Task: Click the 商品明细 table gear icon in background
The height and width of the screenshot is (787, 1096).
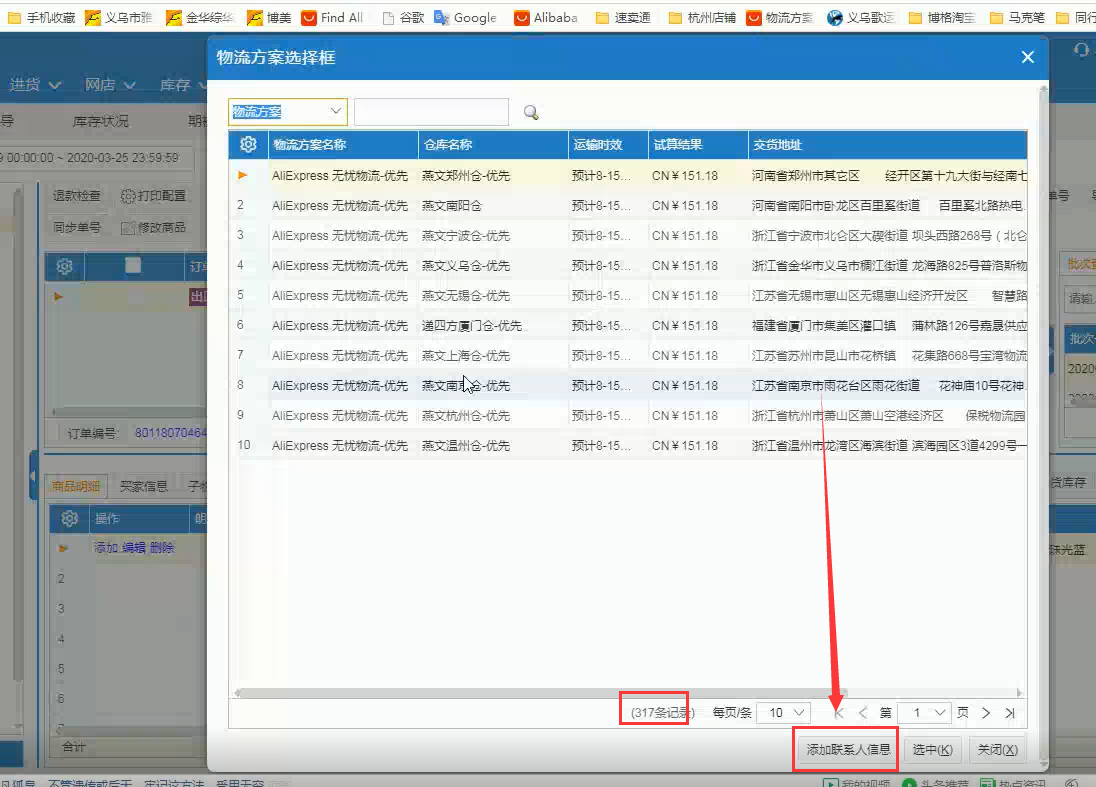Action: tap(69, 518)
